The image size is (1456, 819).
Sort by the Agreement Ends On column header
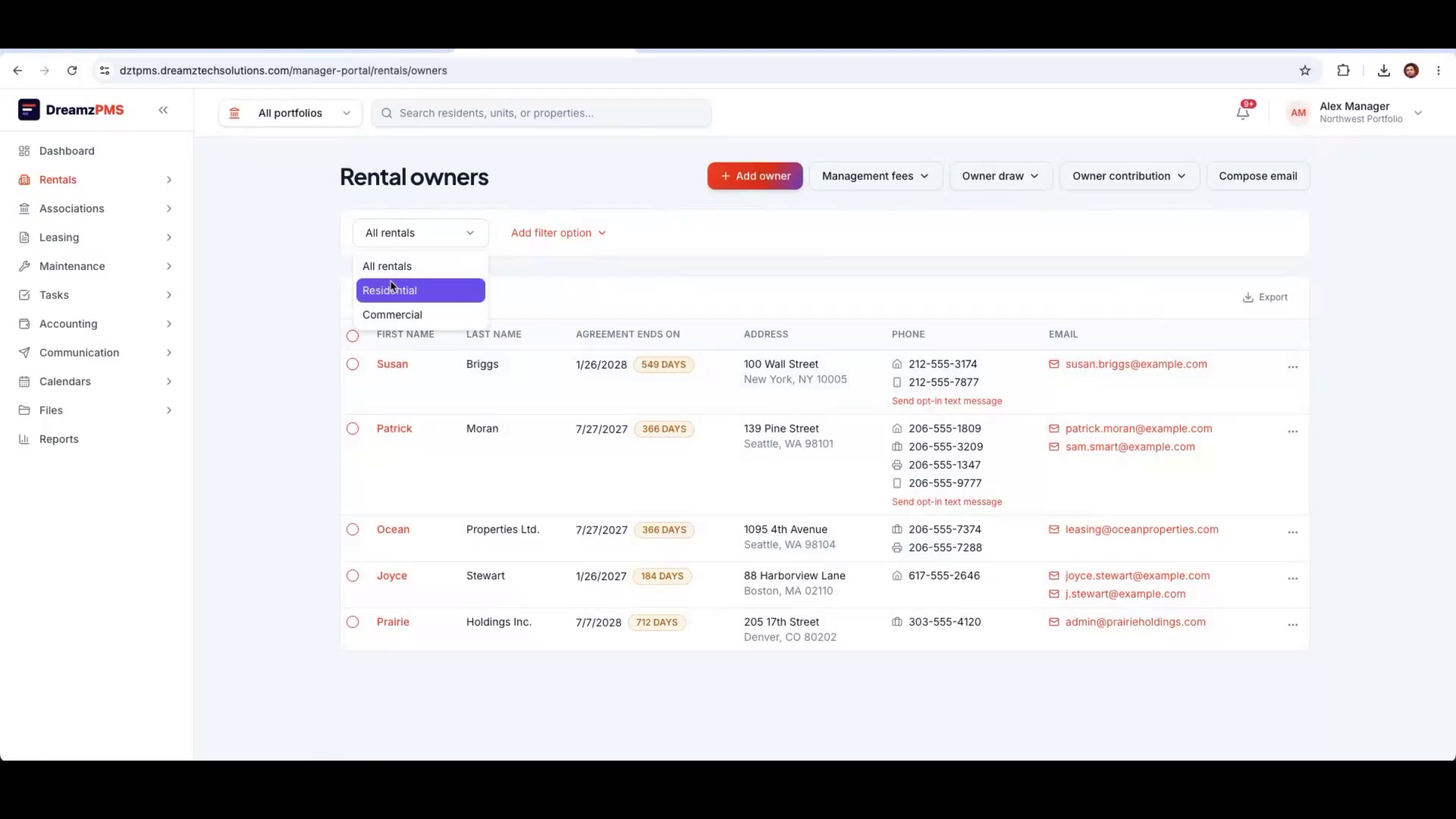[x=627, y=334]
